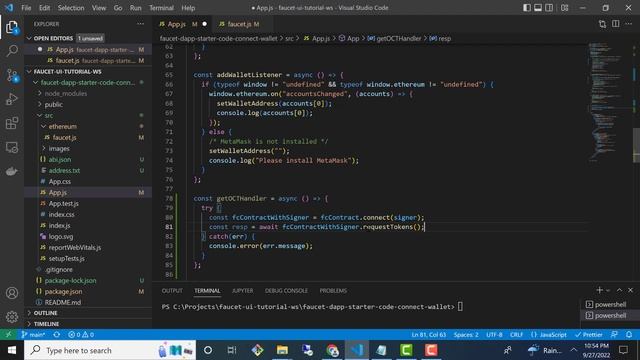Click the split editor right icon
The image size is (640, 360).
616,24
